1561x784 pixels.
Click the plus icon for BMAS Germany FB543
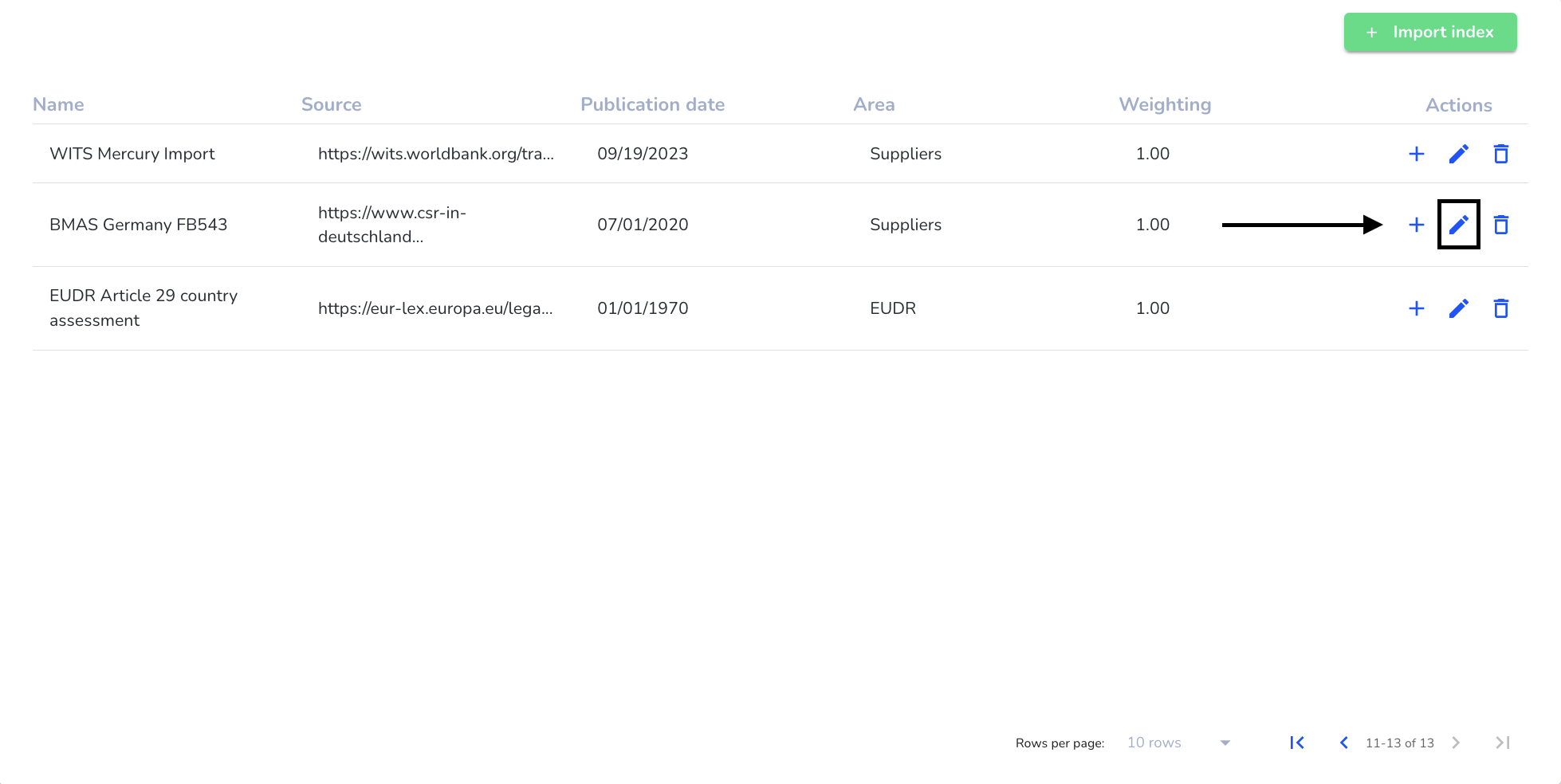click(x=1416, y=225)
